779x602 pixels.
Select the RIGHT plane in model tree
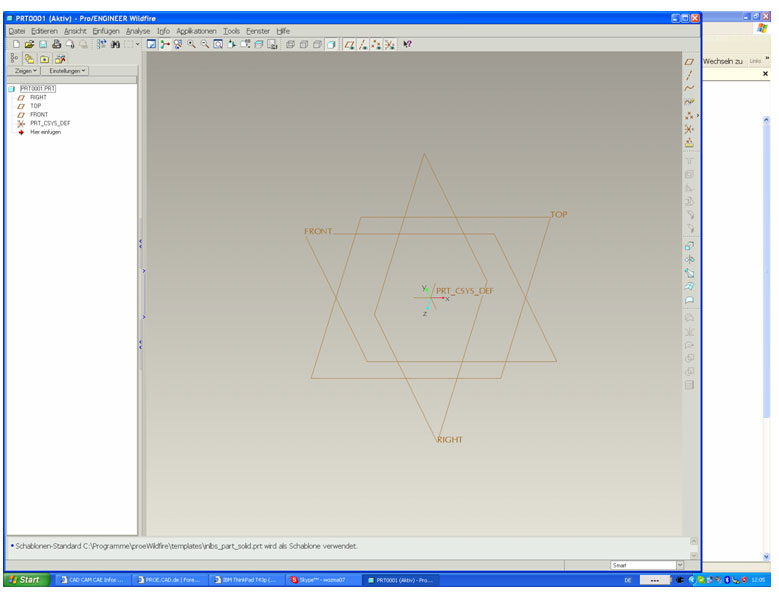point(38,97)
